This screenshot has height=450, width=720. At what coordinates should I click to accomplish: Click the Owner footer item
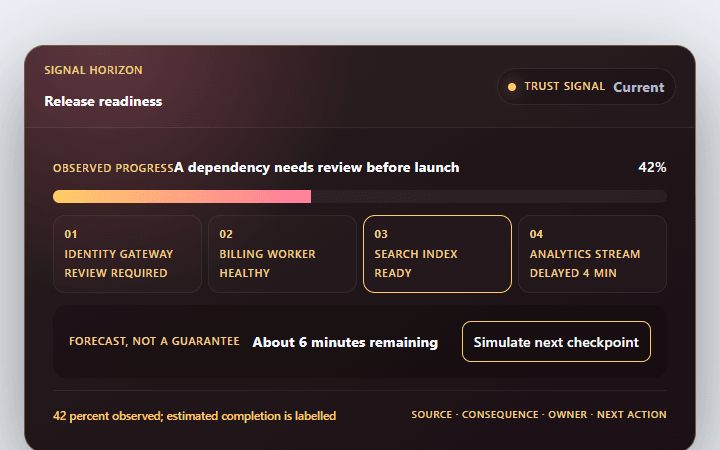(568, 415)
